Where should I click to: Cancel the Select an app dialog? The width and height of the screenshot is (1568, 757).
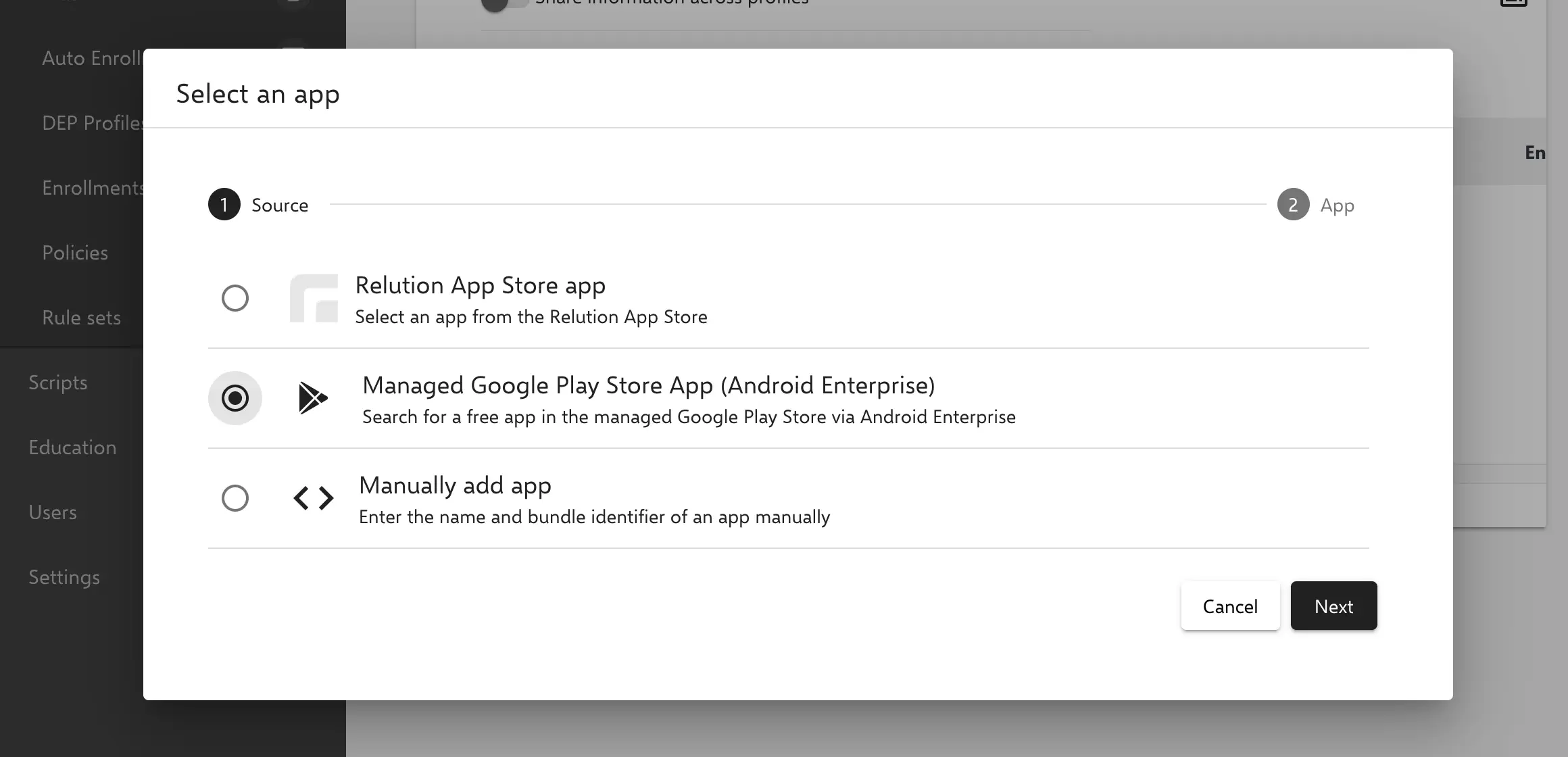(x=1230, y=606)
